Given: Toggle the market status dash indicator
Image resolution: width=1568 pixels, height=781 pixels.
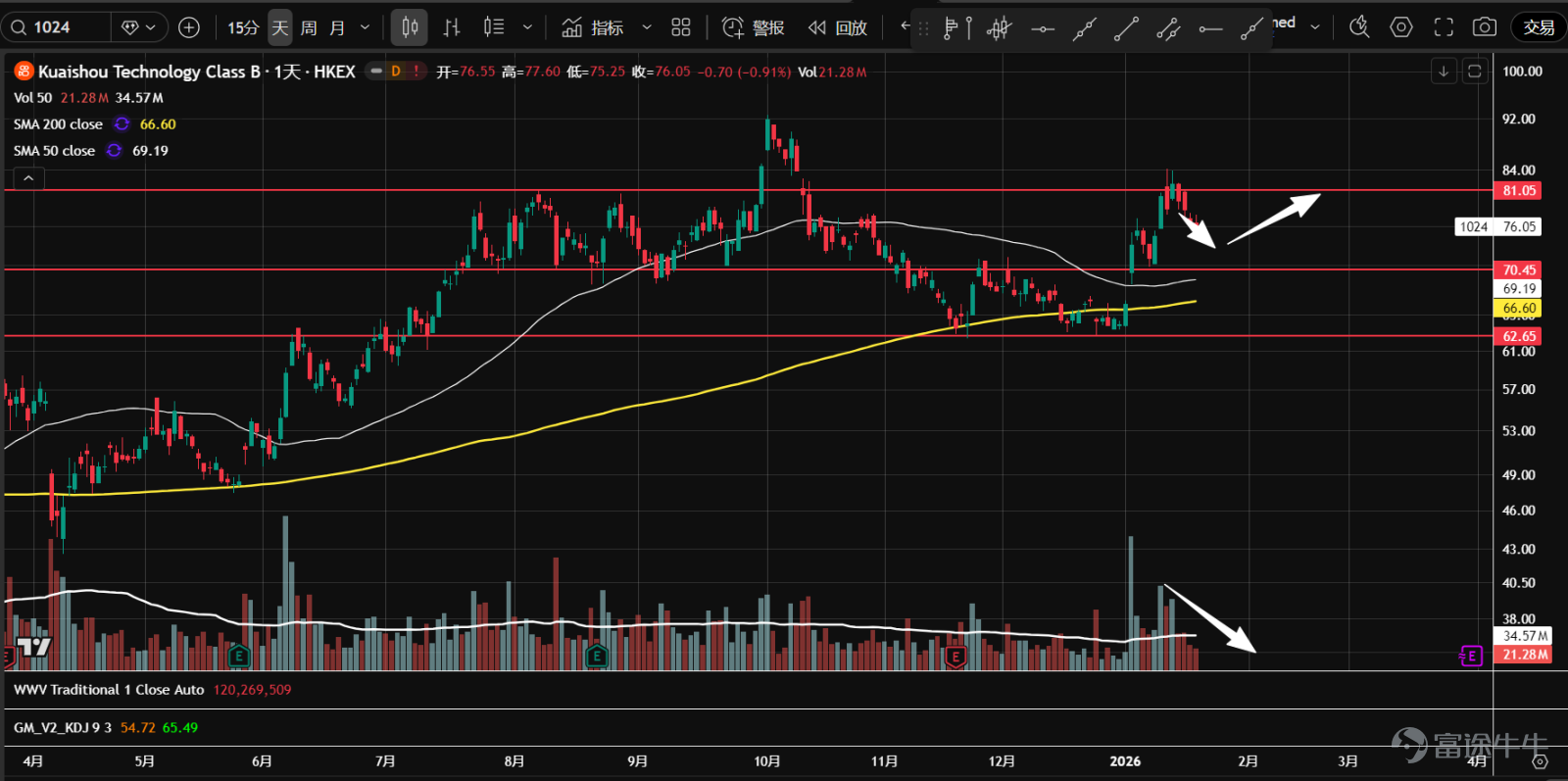Looking at the screenshot, I should [376, 72].
